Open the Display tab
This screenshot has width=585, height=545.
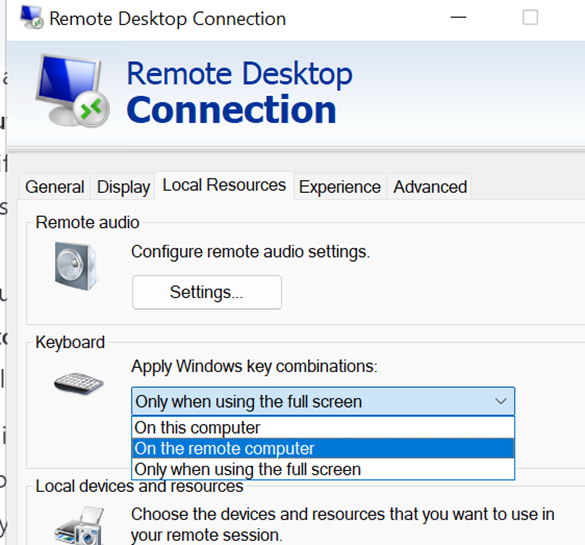click(x=123, y=187)
